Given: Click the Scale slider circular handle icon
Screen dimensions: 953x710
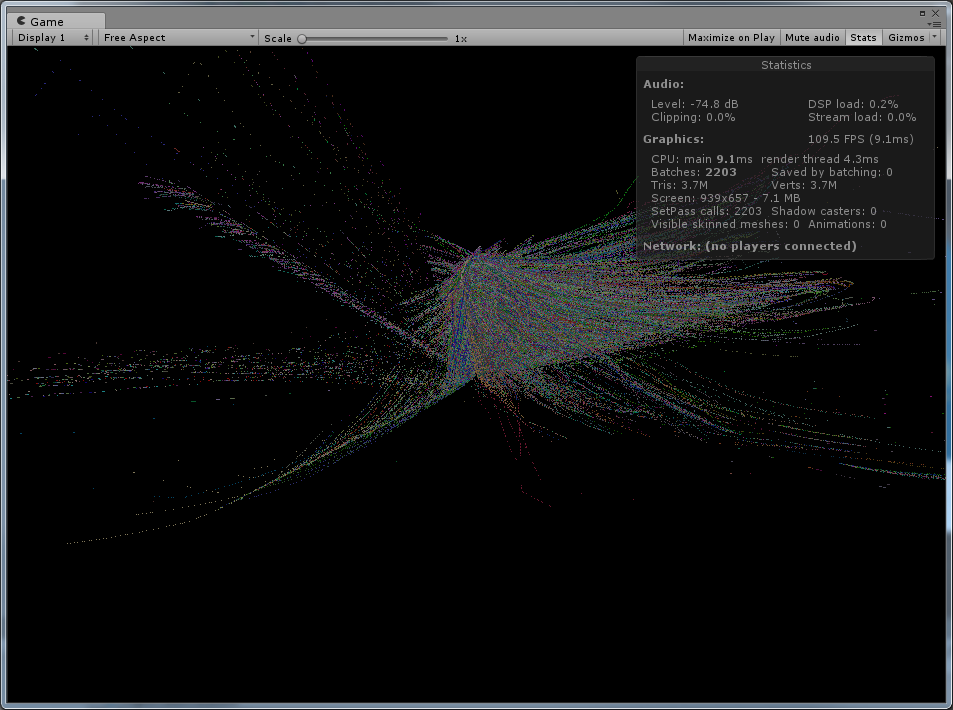Looking at the screenshot, I should tap(301, 38).
